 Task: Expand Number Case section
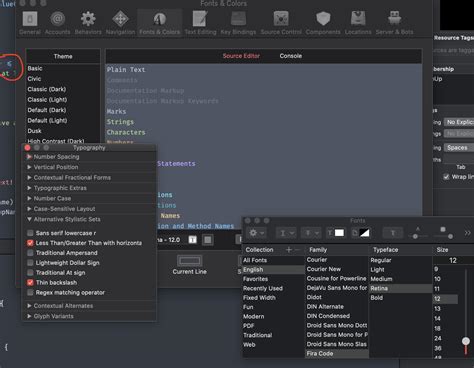point(29,198)
